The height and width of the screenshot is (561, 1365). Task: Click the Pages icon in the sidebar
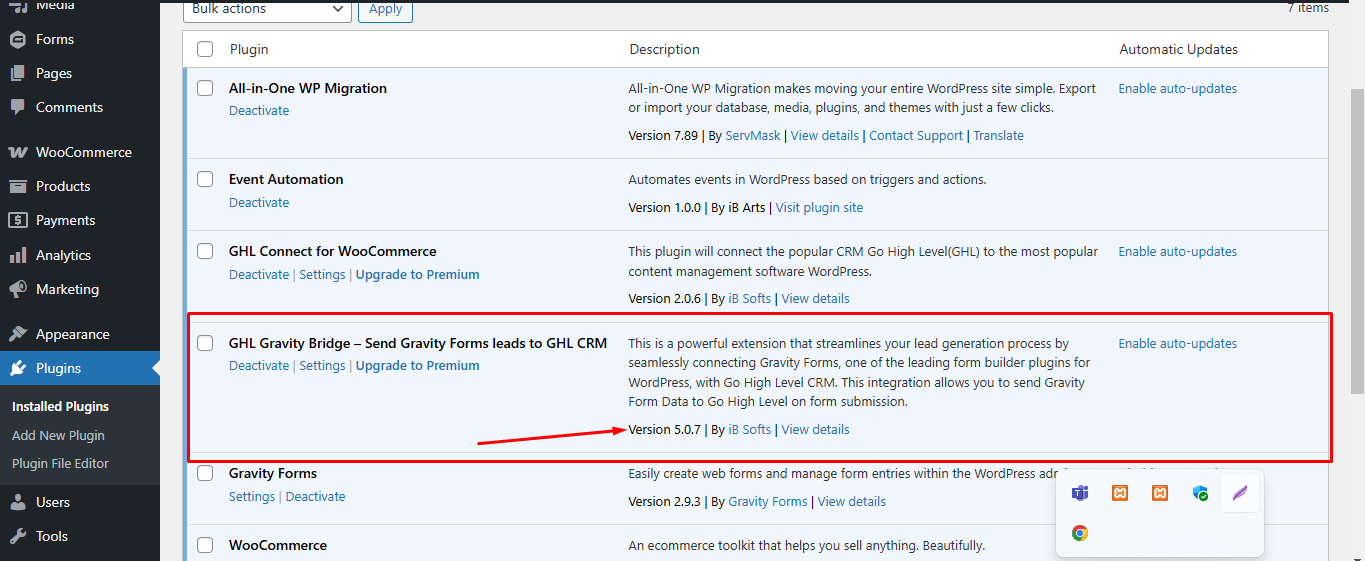click(18, 73)
